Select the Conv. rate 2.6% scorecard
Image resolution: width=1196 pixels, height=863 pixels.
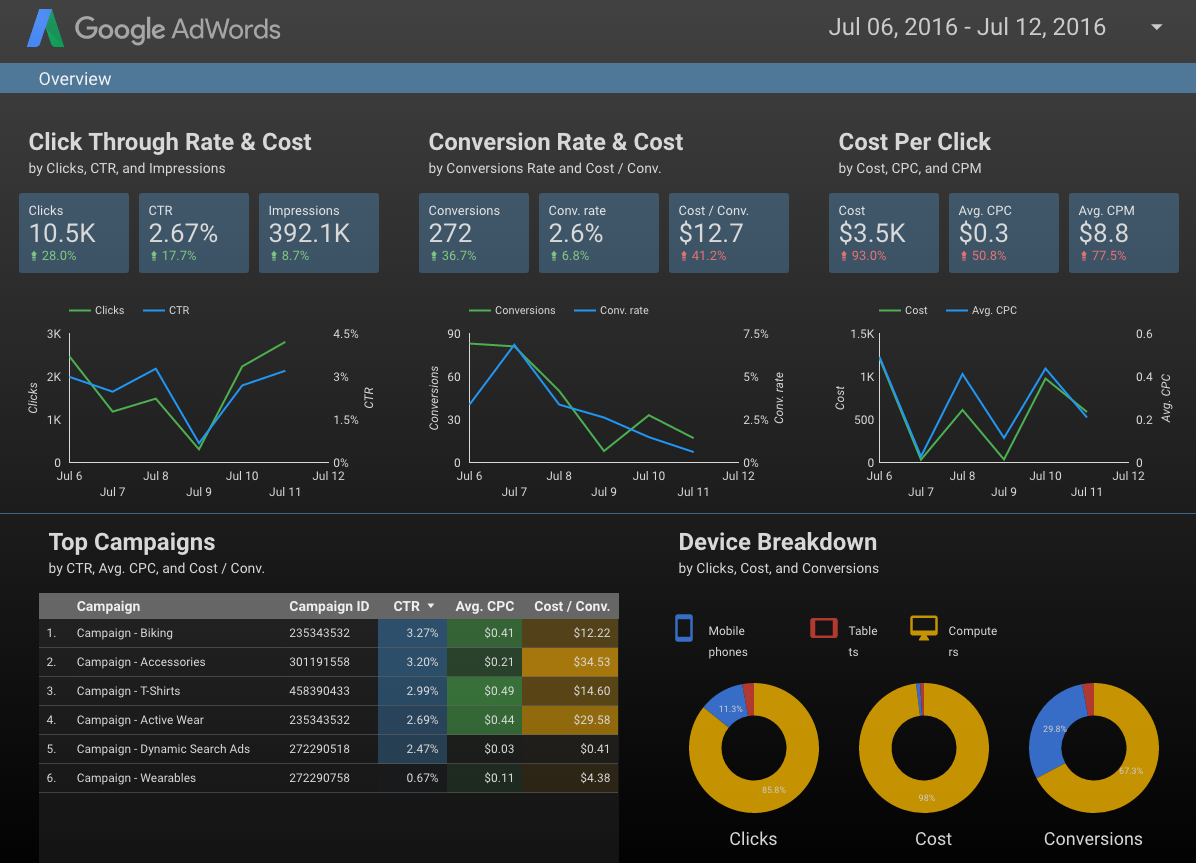pyautogui.click(x=599, y=233)
